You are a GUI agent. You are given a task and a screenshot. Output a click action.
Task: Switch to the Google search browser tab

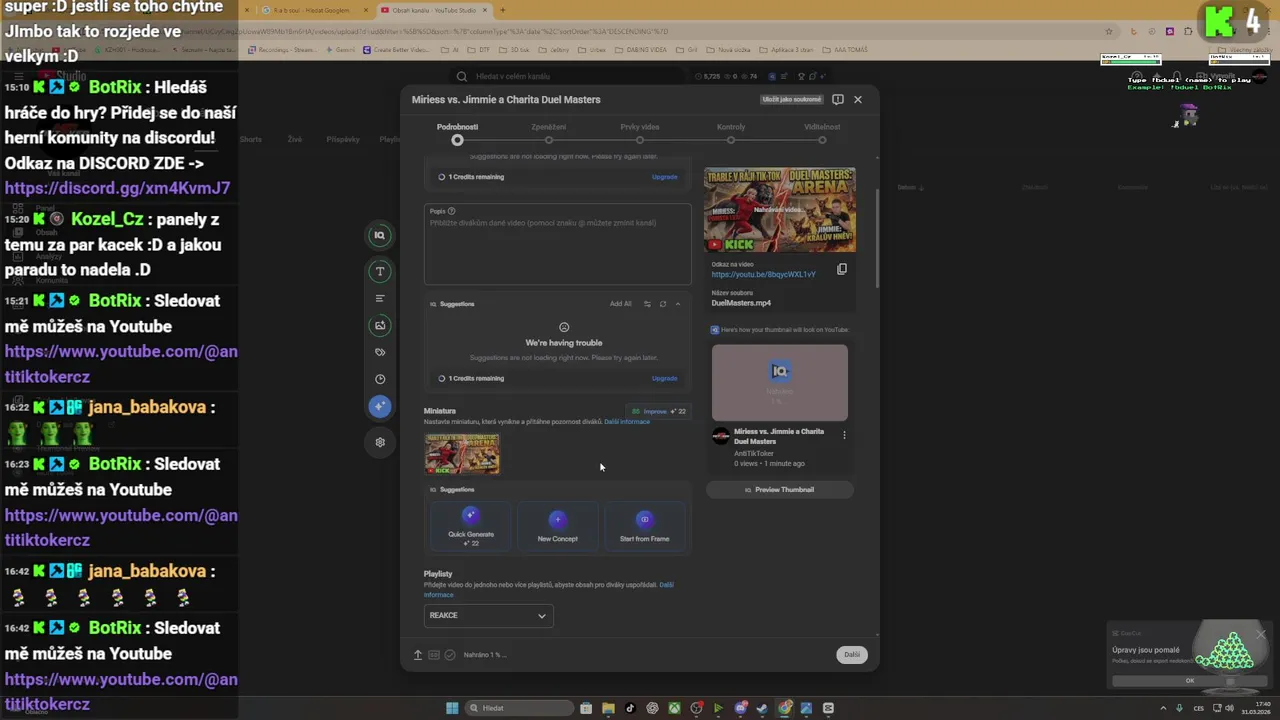pyautogui.click(x=313, y=10)
